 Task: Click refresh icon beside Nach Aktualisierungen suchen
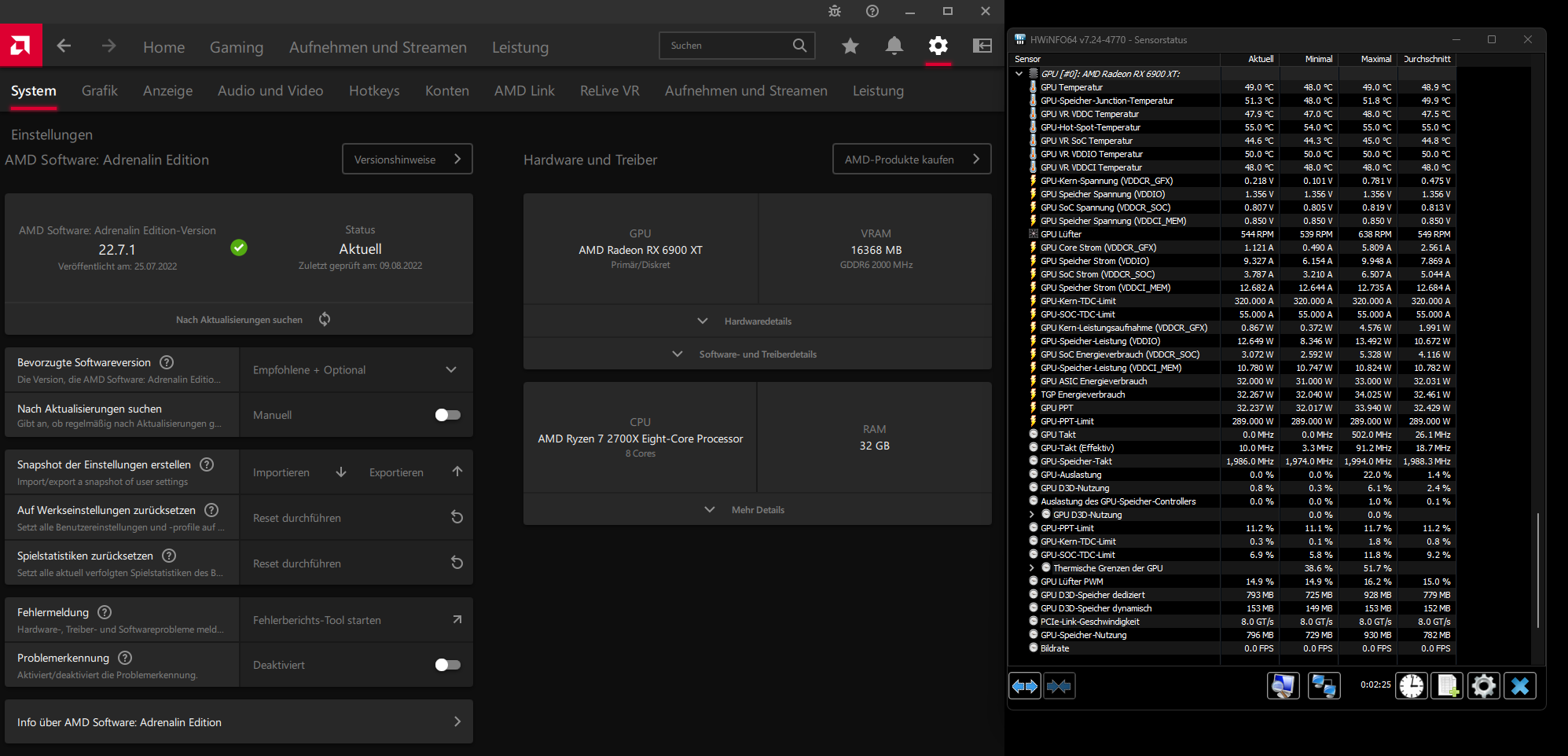click(325, 319)
